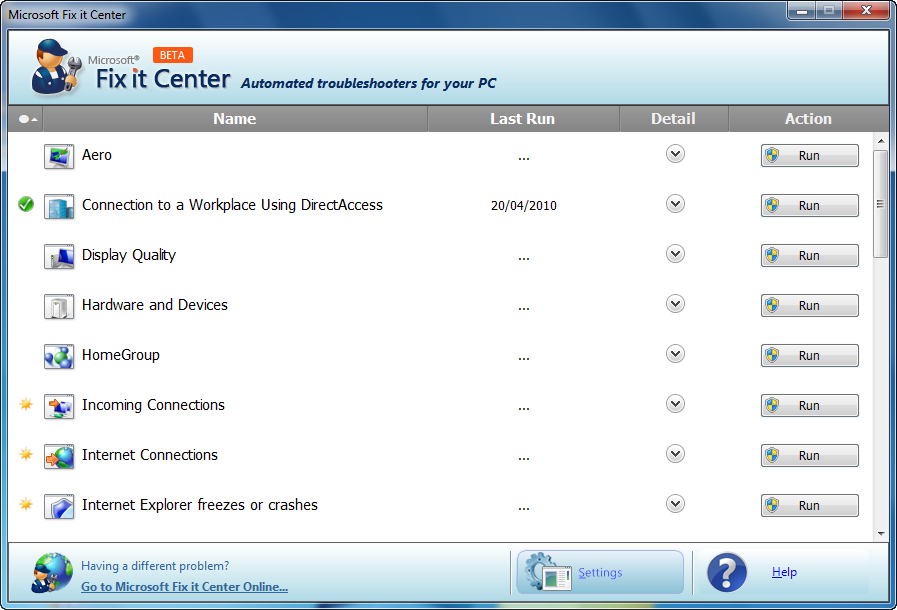Expand details for Internet Connections
Viewport: 897px width, 610px height.
pyautogui.click(x=675, y=454)
